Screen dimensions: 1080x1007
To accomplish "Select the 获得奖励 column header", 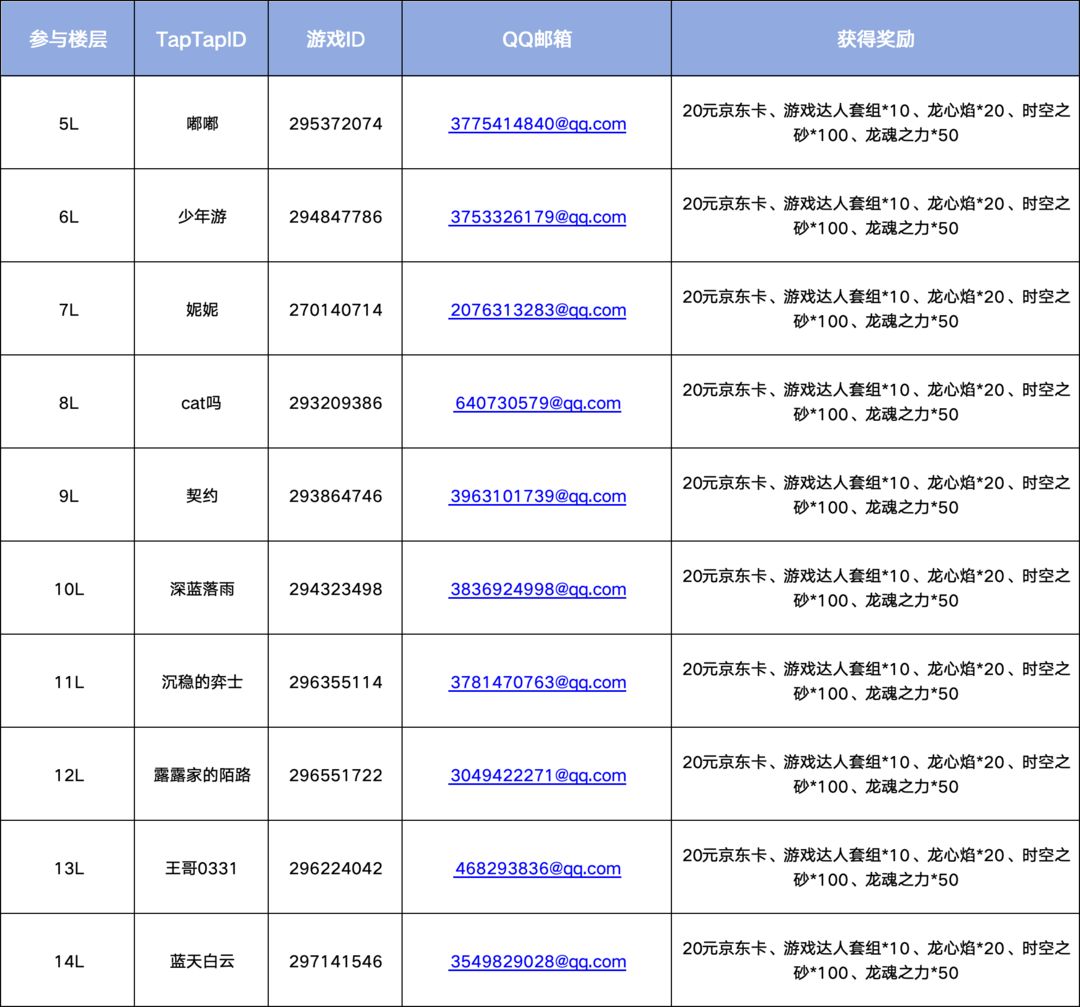I will (x=875, y=38).
